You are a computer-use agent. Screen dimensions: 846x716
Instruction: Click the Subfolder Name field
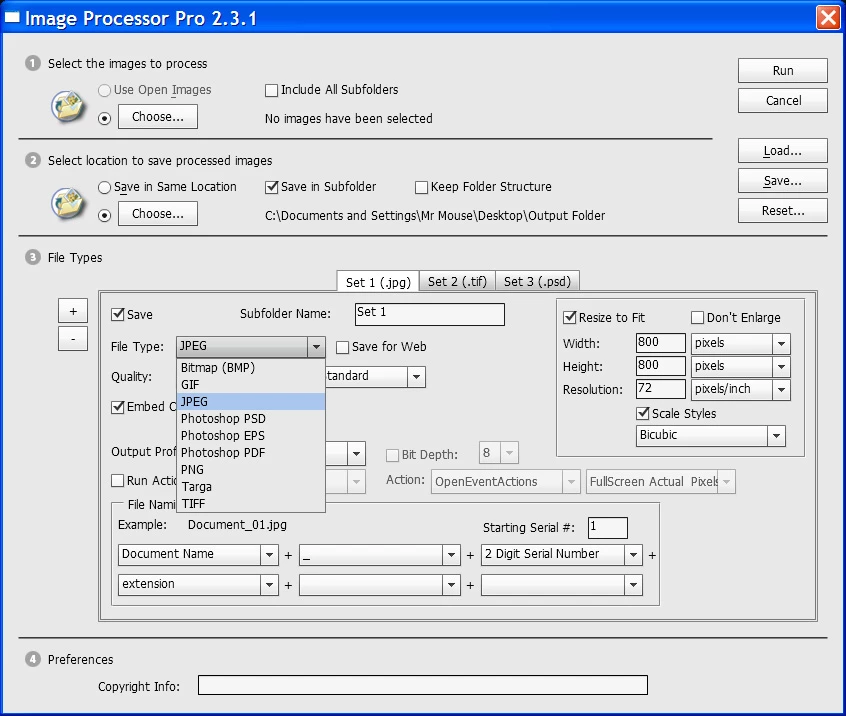[x=429, y=314]
